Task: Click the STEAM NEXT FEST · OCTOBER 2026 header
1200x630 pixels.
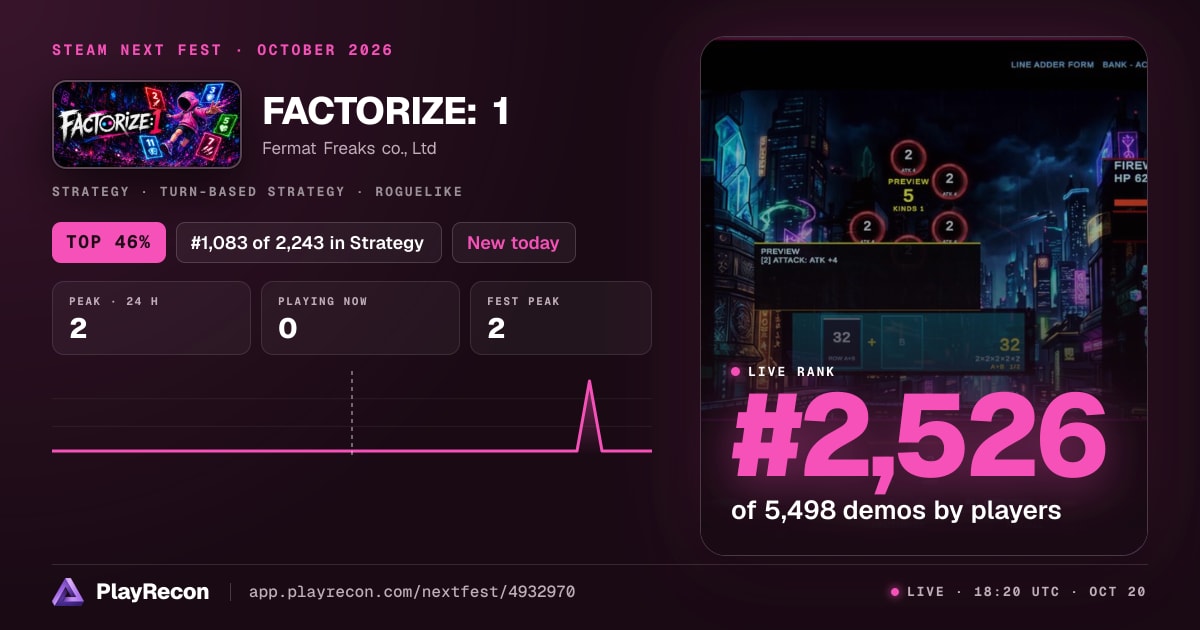Action: pyautogui.click(x=222, y=50)
